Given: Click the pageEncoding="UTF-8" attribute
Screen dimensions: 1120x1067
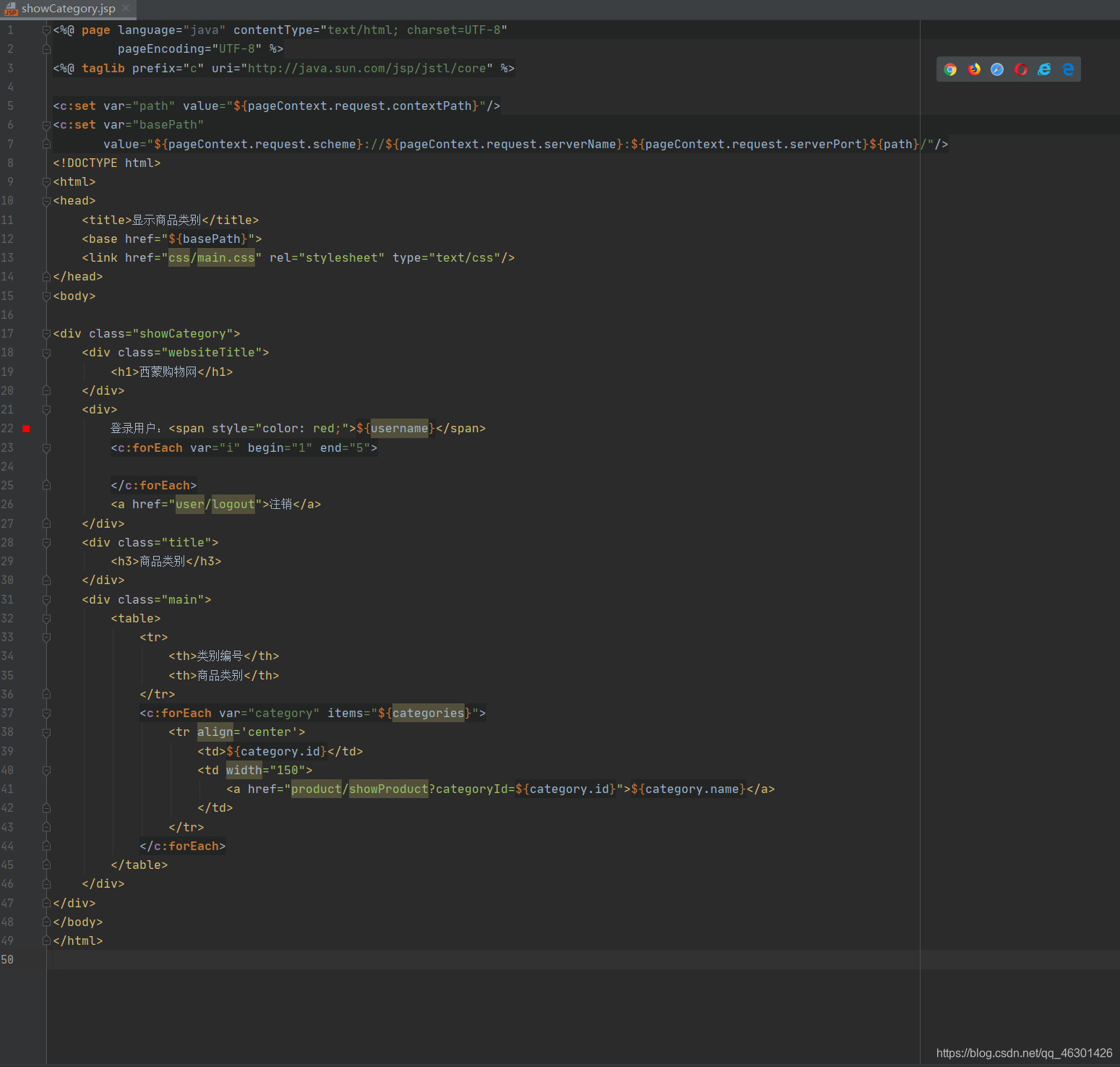Looking at the screenshot, I should pos(190,49).
